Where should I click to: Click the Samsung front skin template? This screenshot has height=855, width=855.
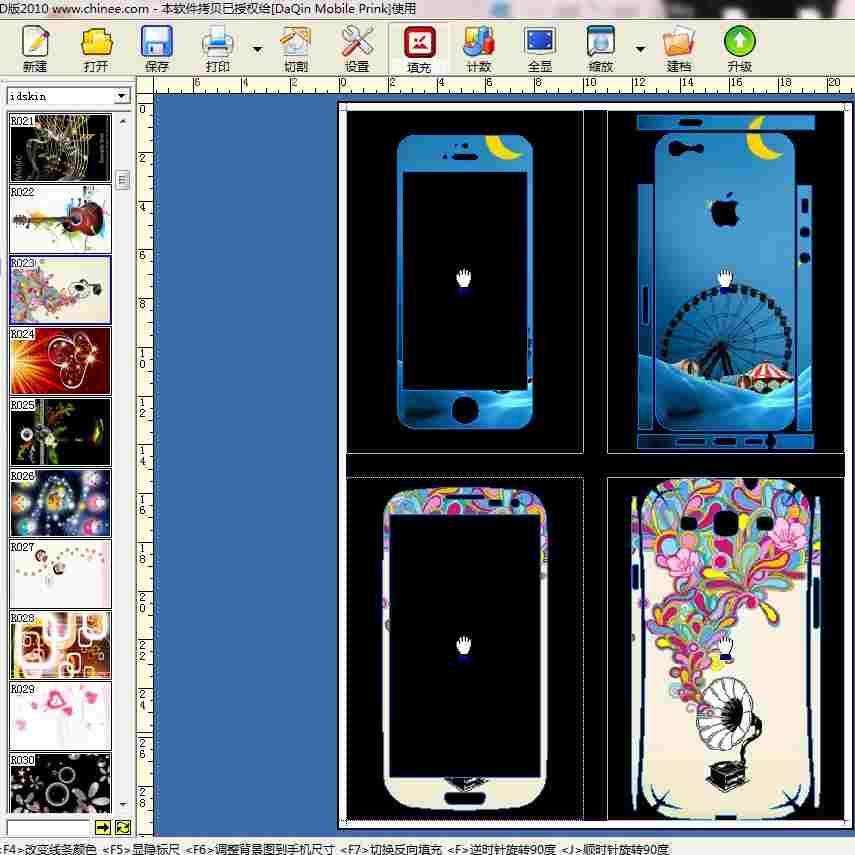(465, 649)
